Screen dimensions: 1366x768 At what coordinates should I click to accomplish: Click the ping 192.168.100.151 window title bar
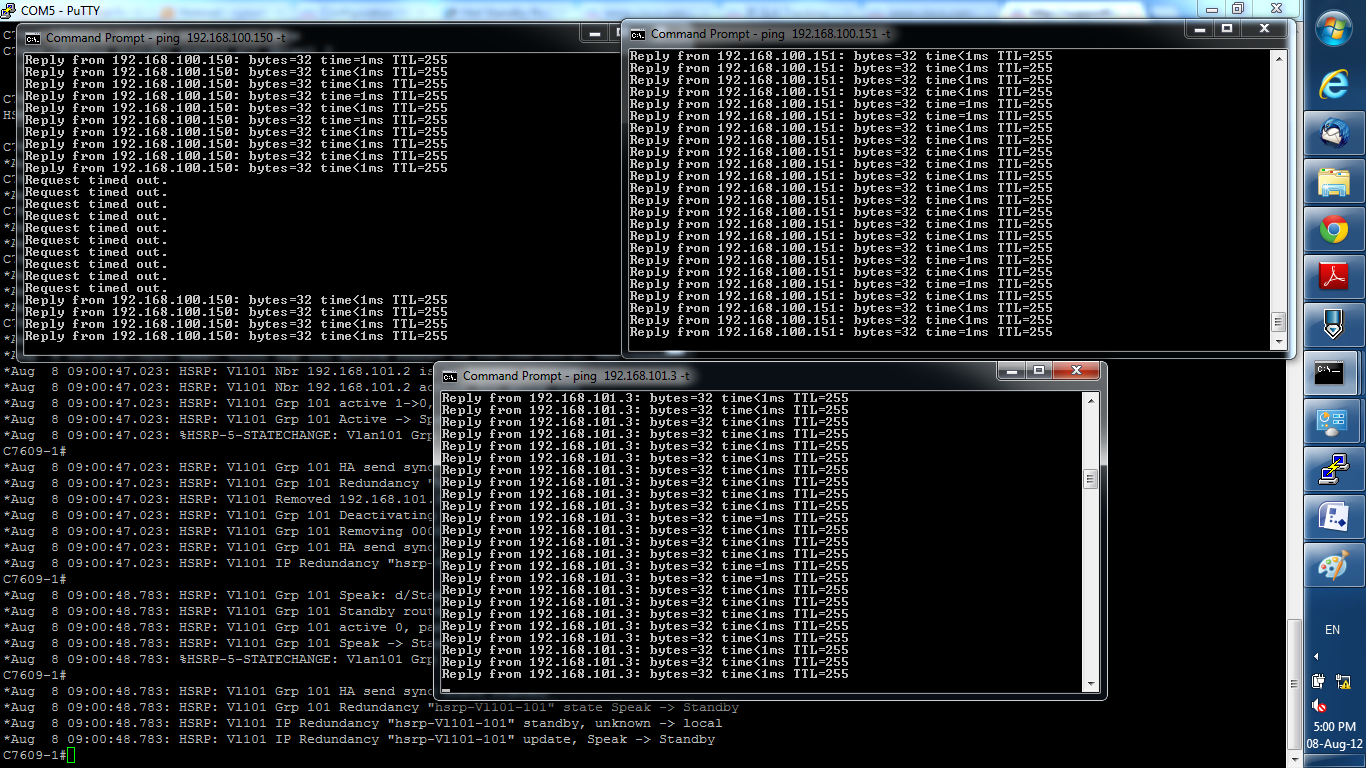pyautogui.click(x=905, y=33)
